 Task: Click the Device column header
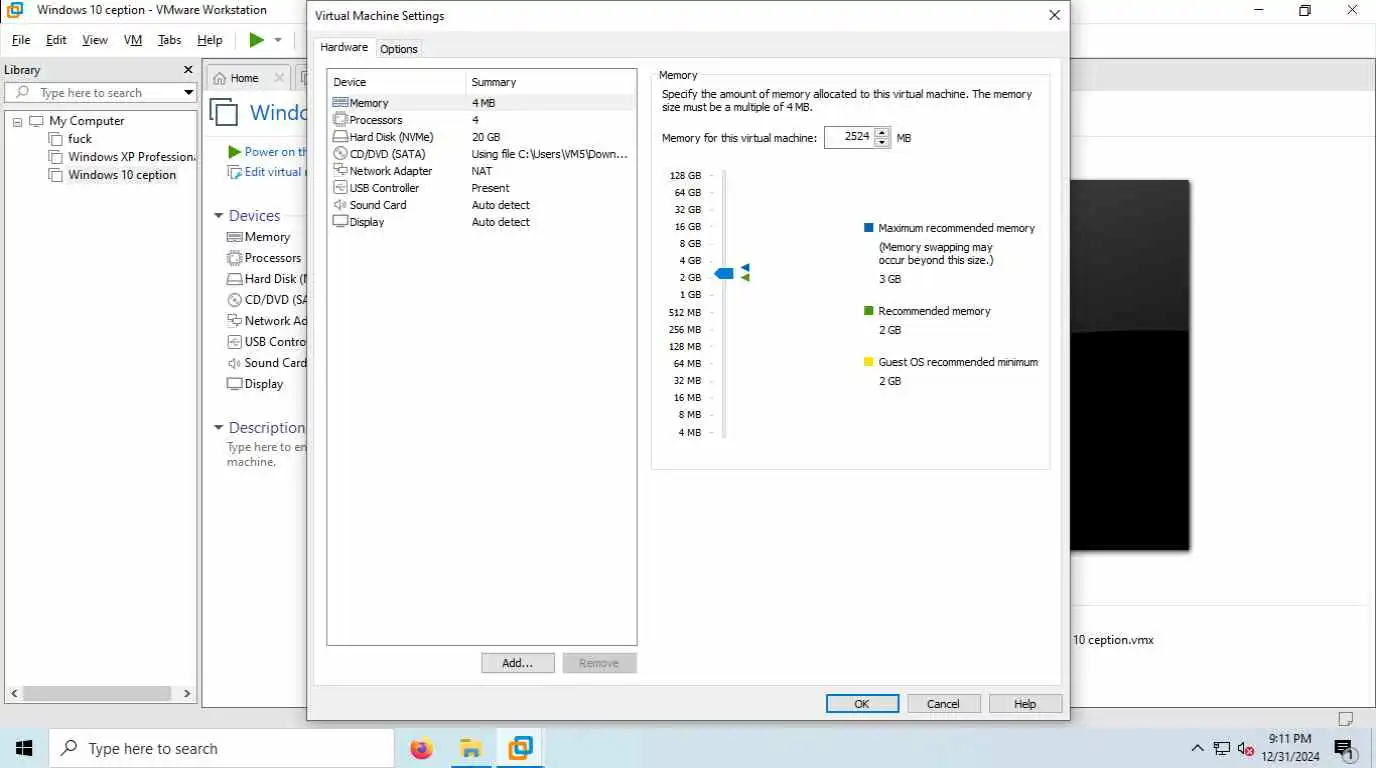click(398, 82)
